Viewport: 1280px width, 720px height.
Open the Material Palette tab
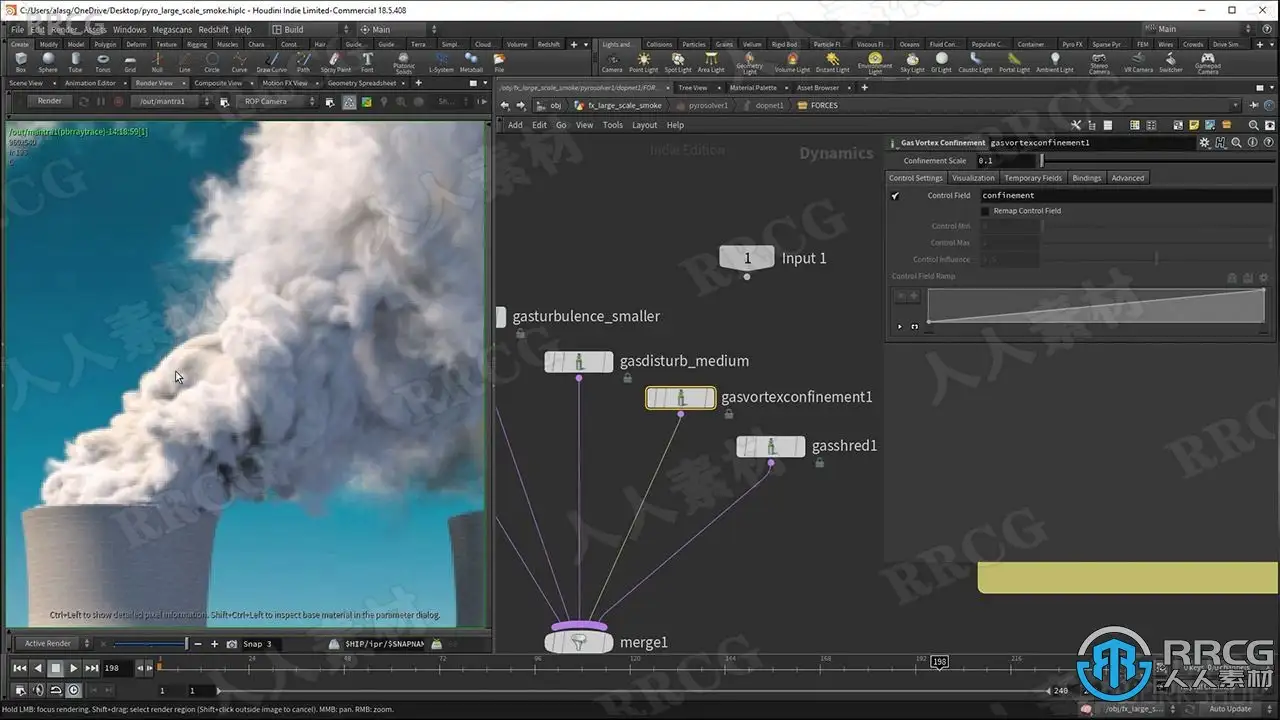coord(753,88)
